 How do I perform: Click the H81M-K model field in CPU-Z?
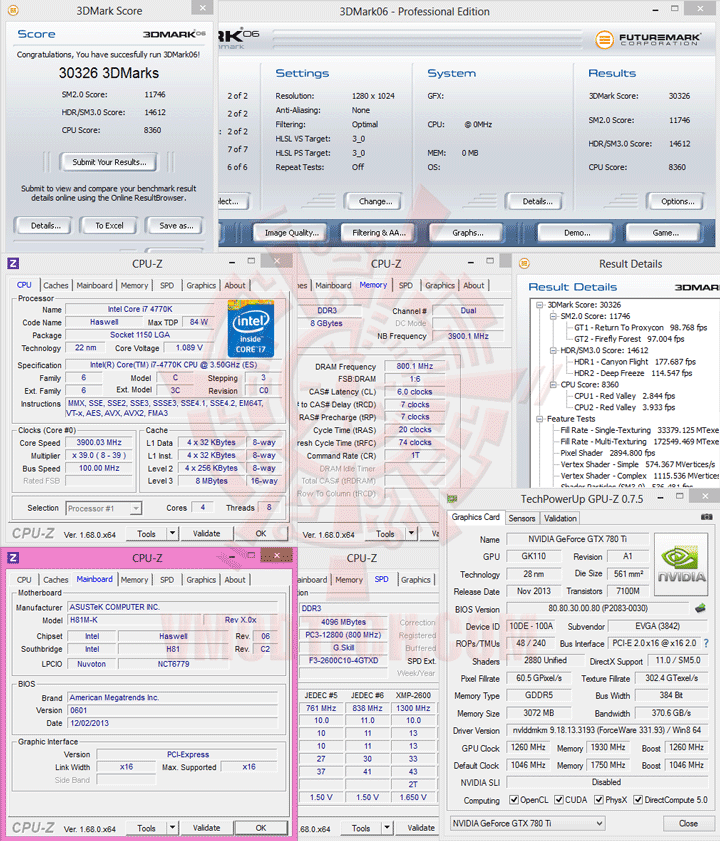(x=135, y=619)
